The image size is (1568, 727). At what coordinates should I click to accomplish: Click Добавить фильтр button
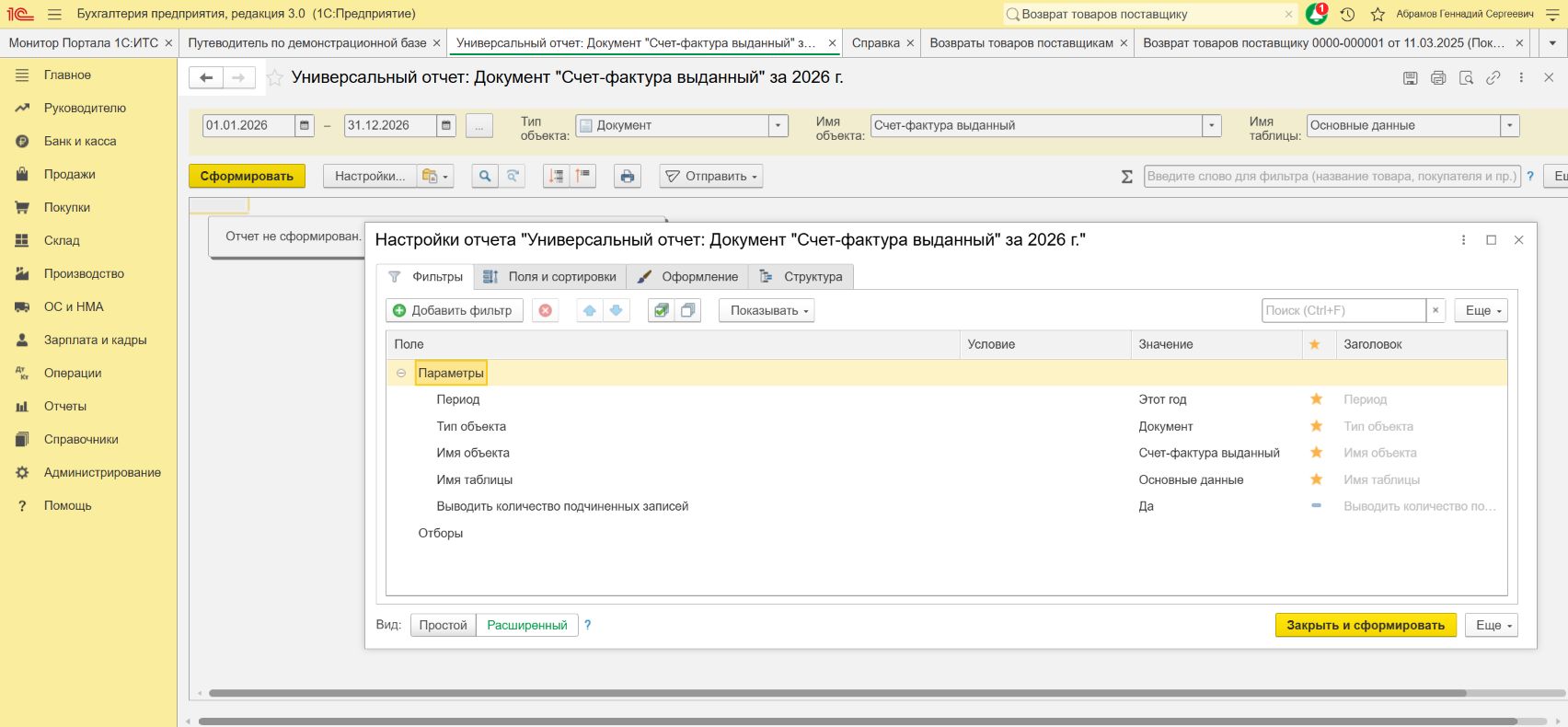(455, 311)
